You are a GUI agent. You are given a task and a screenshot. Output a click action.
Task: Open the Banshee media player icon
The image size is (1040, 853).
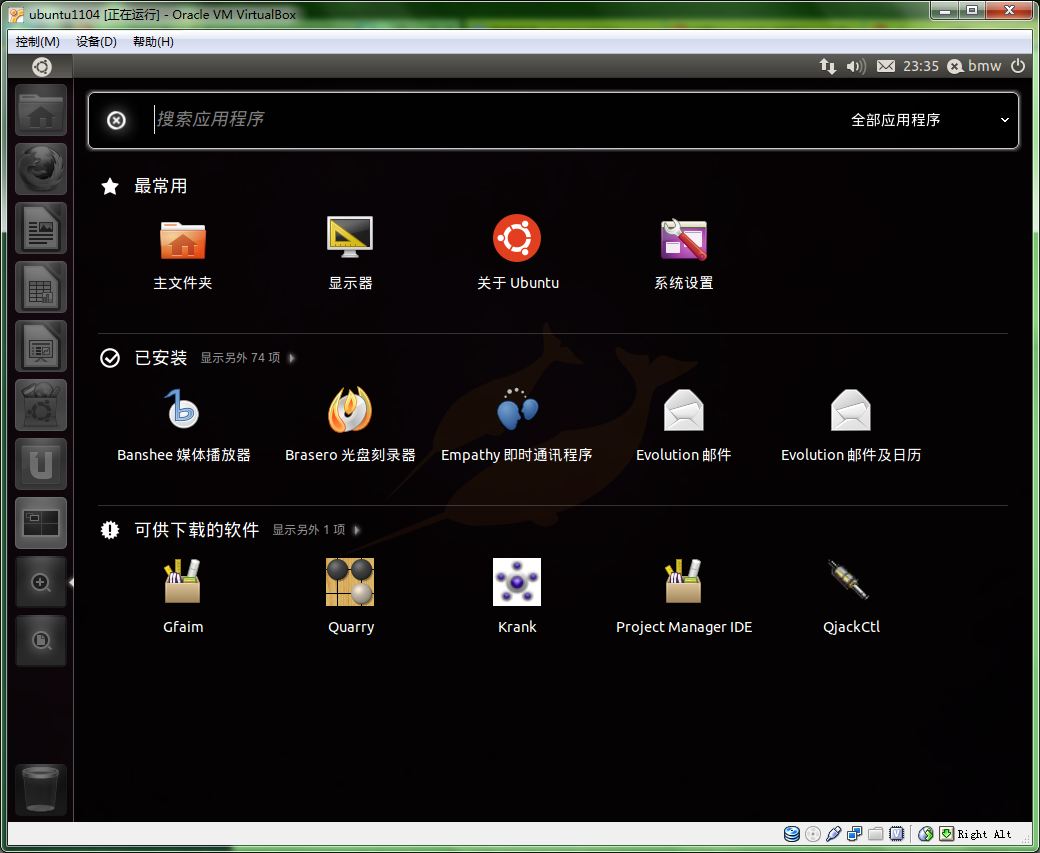[x=183, y=411]
